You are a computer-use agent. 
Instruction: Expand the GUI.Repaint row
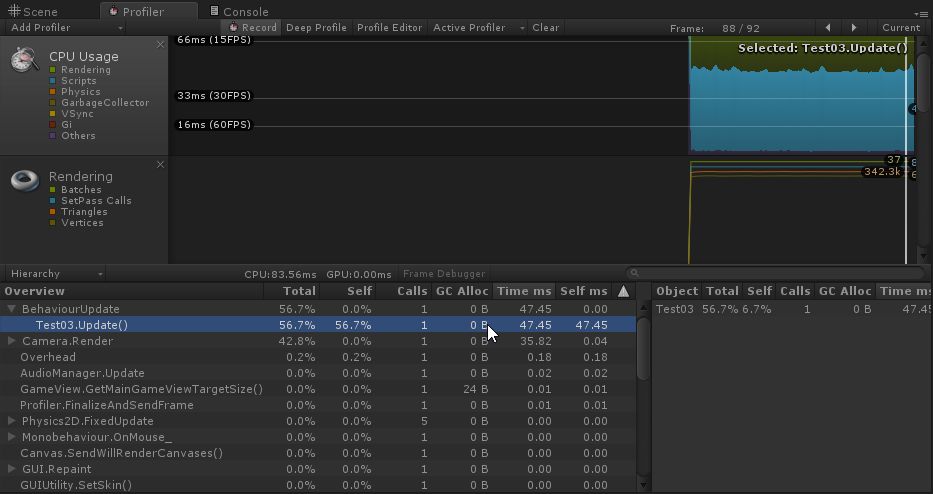click(x=11, y=469)
